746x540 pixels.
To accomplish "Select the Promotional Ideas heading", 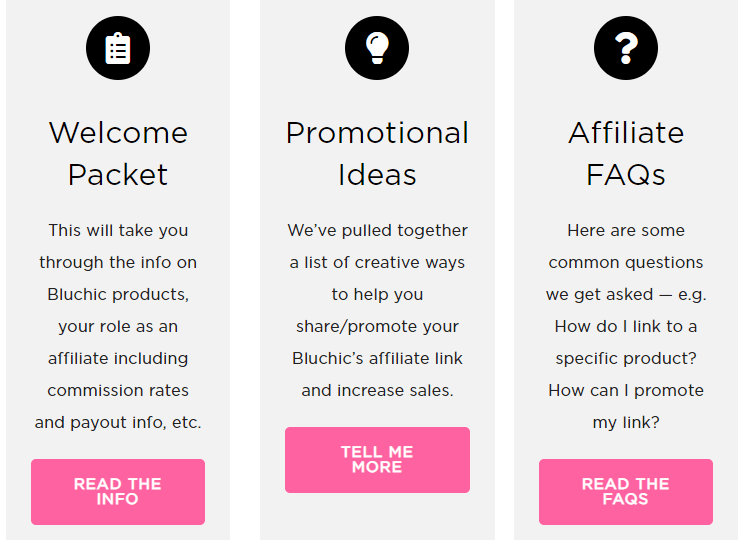I will pos(377,153).
